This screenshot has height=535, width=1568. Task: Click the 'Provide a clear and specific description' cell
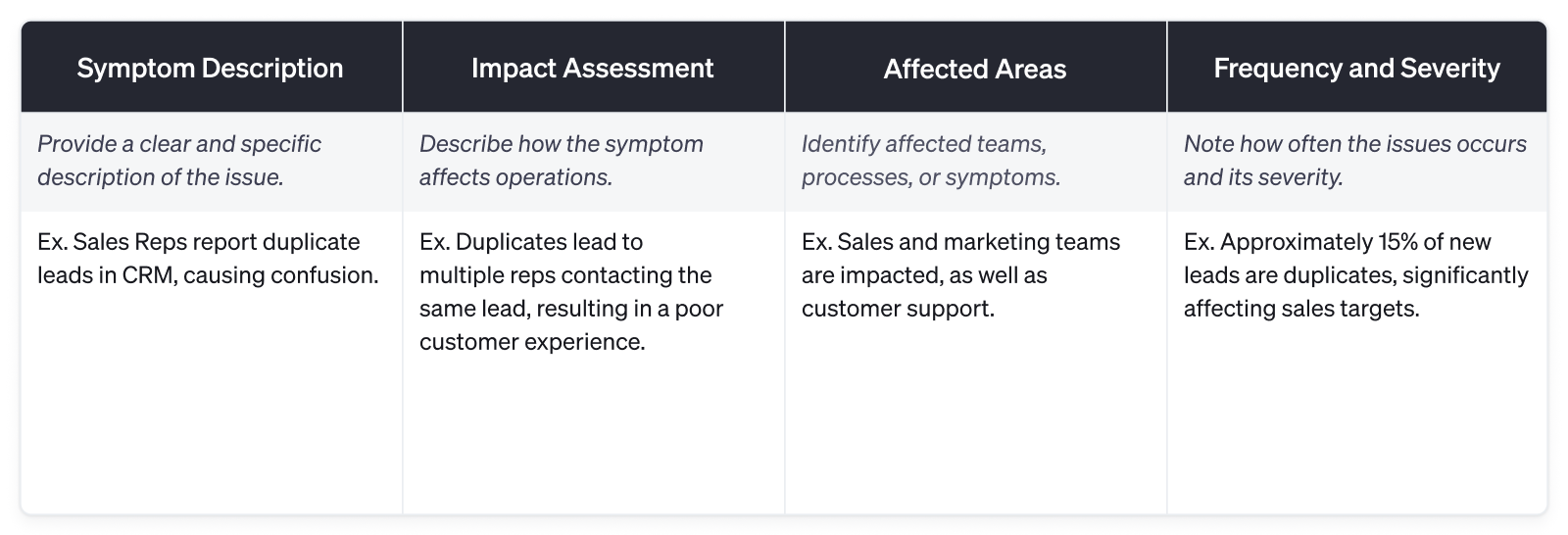coord(211,161)
